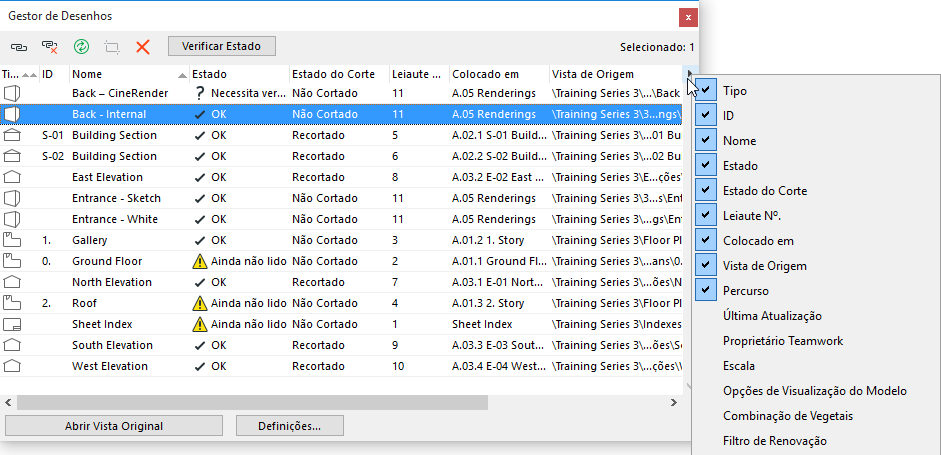Screen dimensions: 941x455
Task: Uncheck the Estado do Corte column checkbox
Action: click(706, 190)
